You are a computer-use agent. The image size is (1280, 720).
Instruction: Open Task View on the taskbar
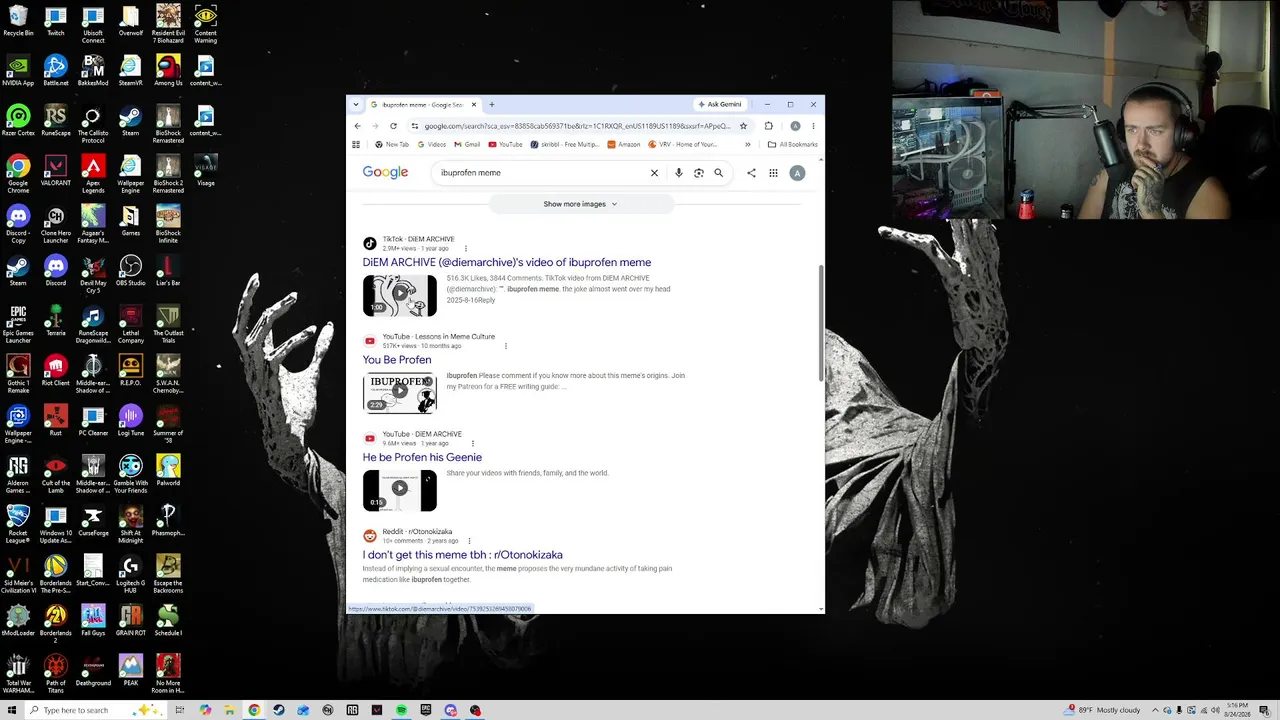point(180,710)
